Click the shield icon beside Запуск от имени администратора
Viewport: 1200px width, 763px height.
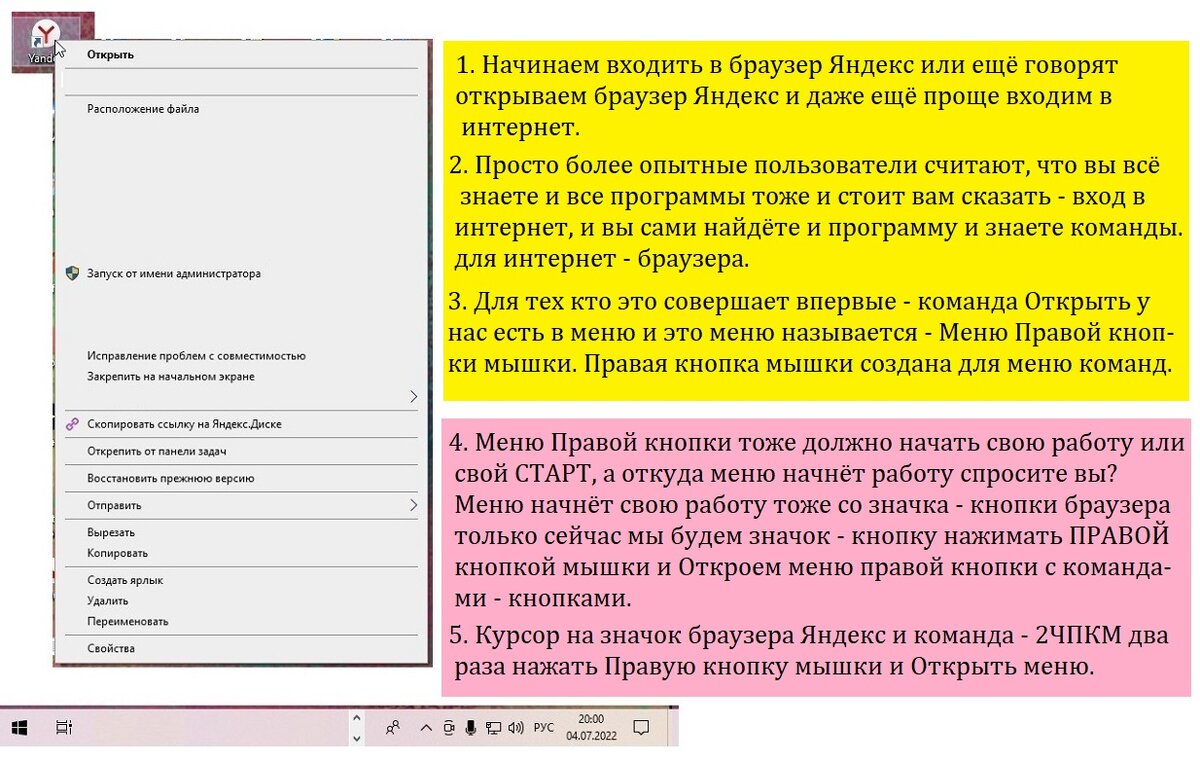tap(72, 273)
